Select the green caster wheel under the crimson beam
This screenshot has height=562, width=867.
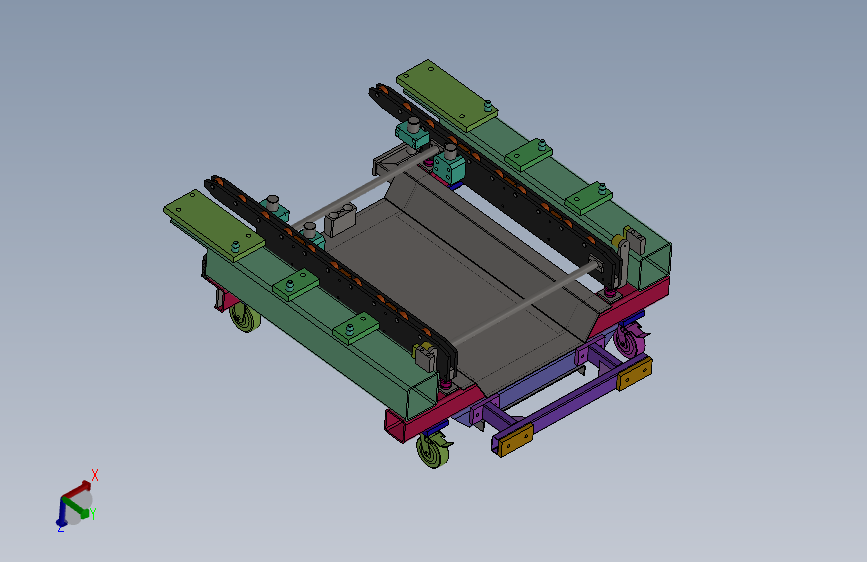(x=434, y=450)
